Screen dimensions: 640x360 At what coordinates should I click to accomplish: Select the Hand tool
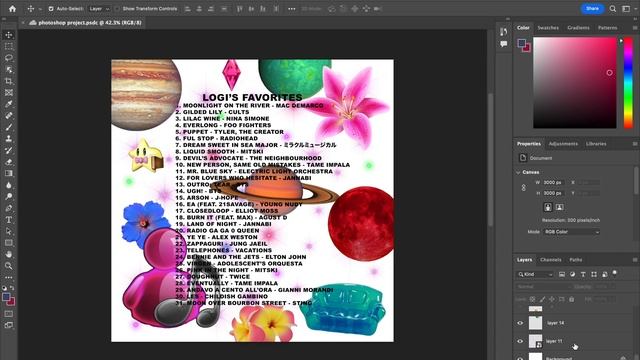coord(9,254)
